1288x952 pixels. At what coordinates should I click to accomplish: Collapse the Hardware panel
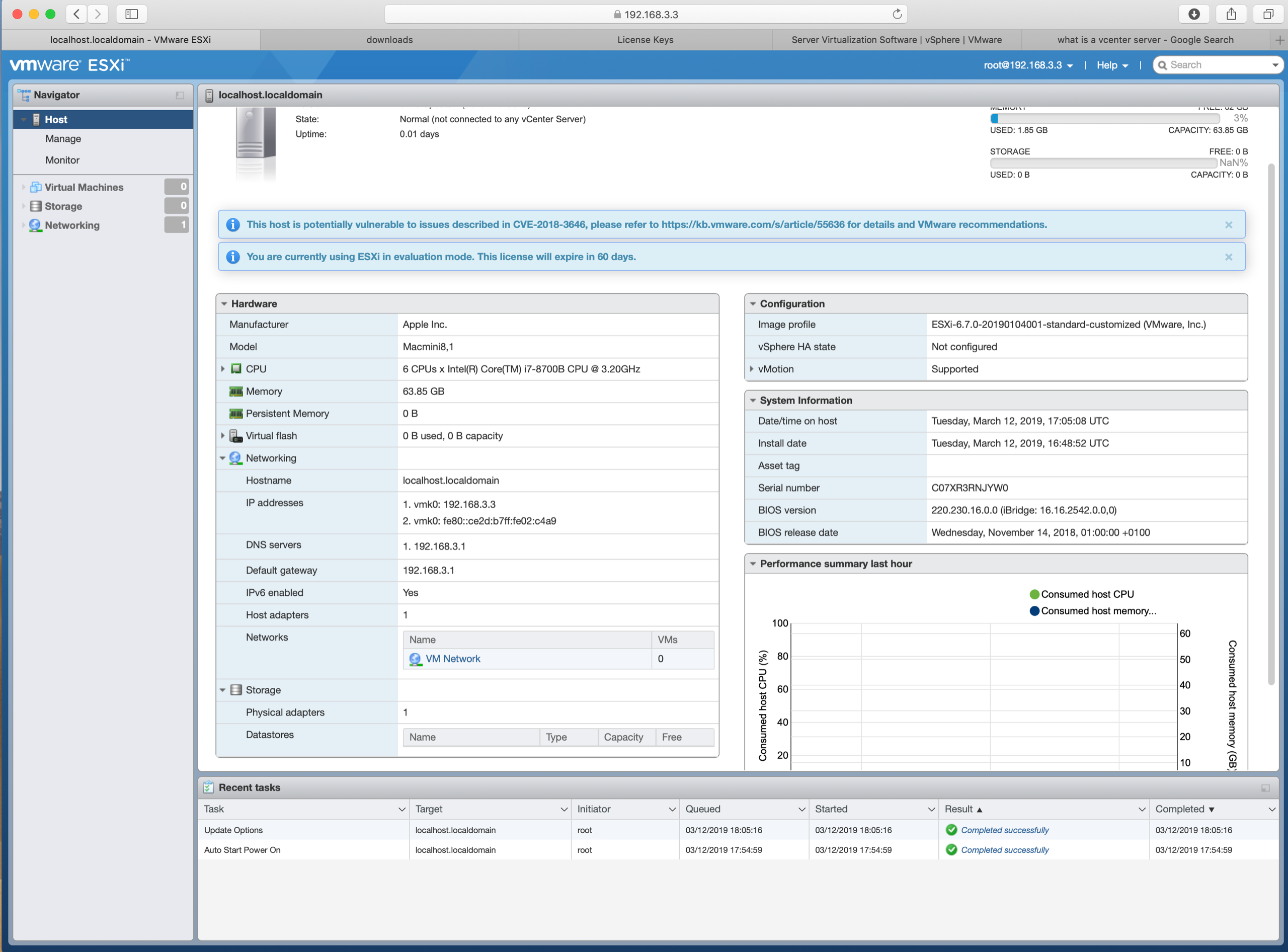click(x=224, y=304)
